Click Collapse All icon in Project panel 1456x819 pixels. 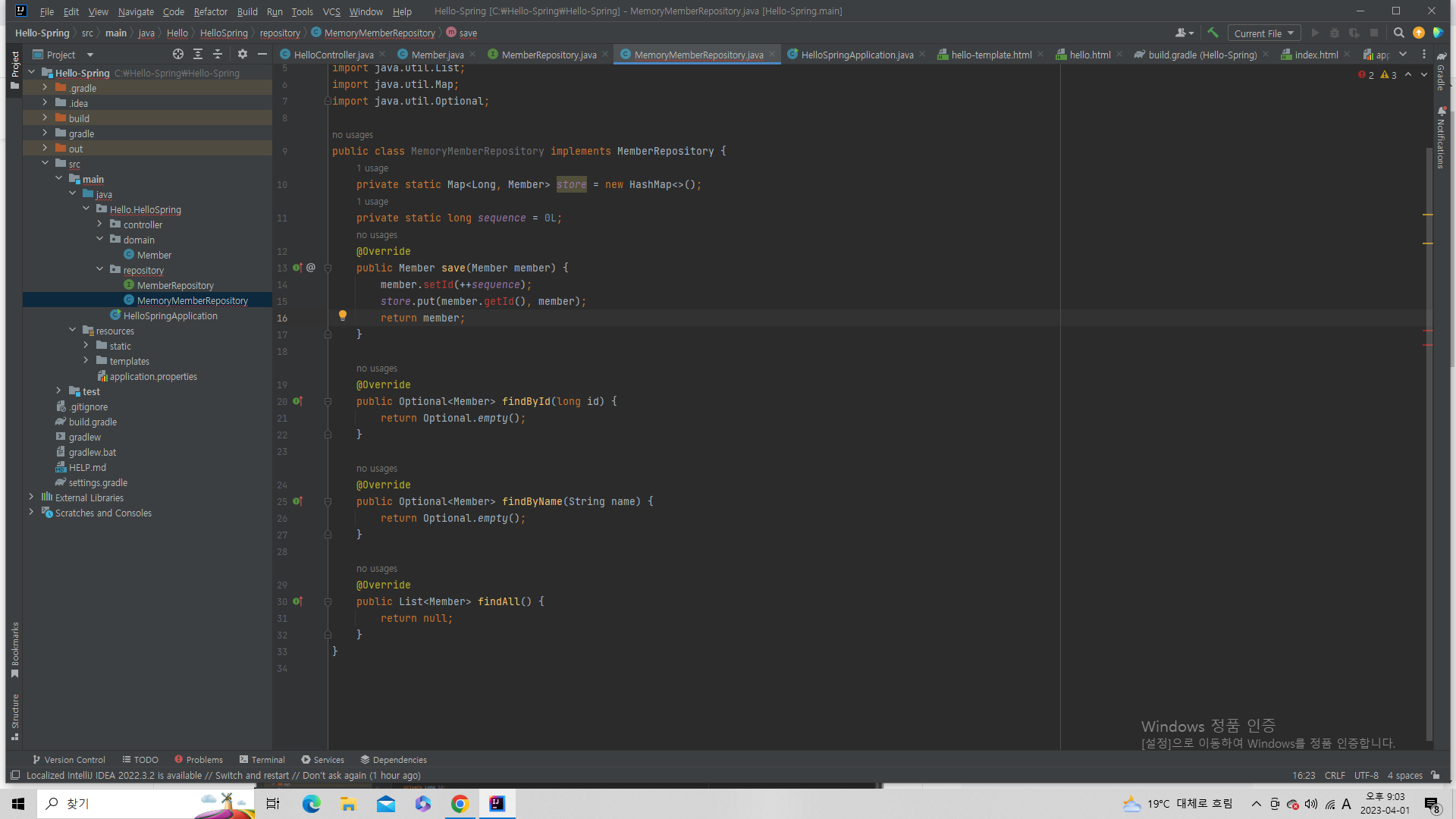[x=218, y=54]
